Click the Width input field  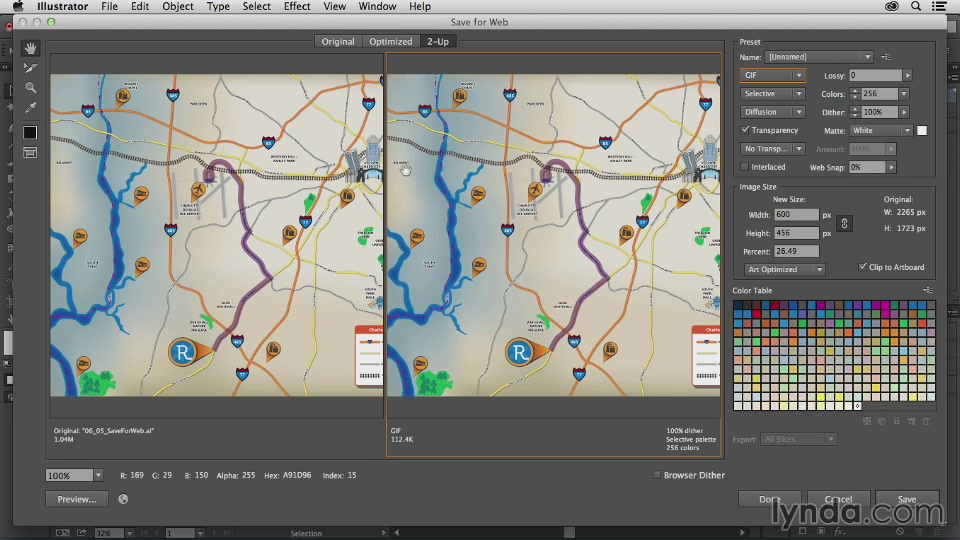click(x=796, y=214)
